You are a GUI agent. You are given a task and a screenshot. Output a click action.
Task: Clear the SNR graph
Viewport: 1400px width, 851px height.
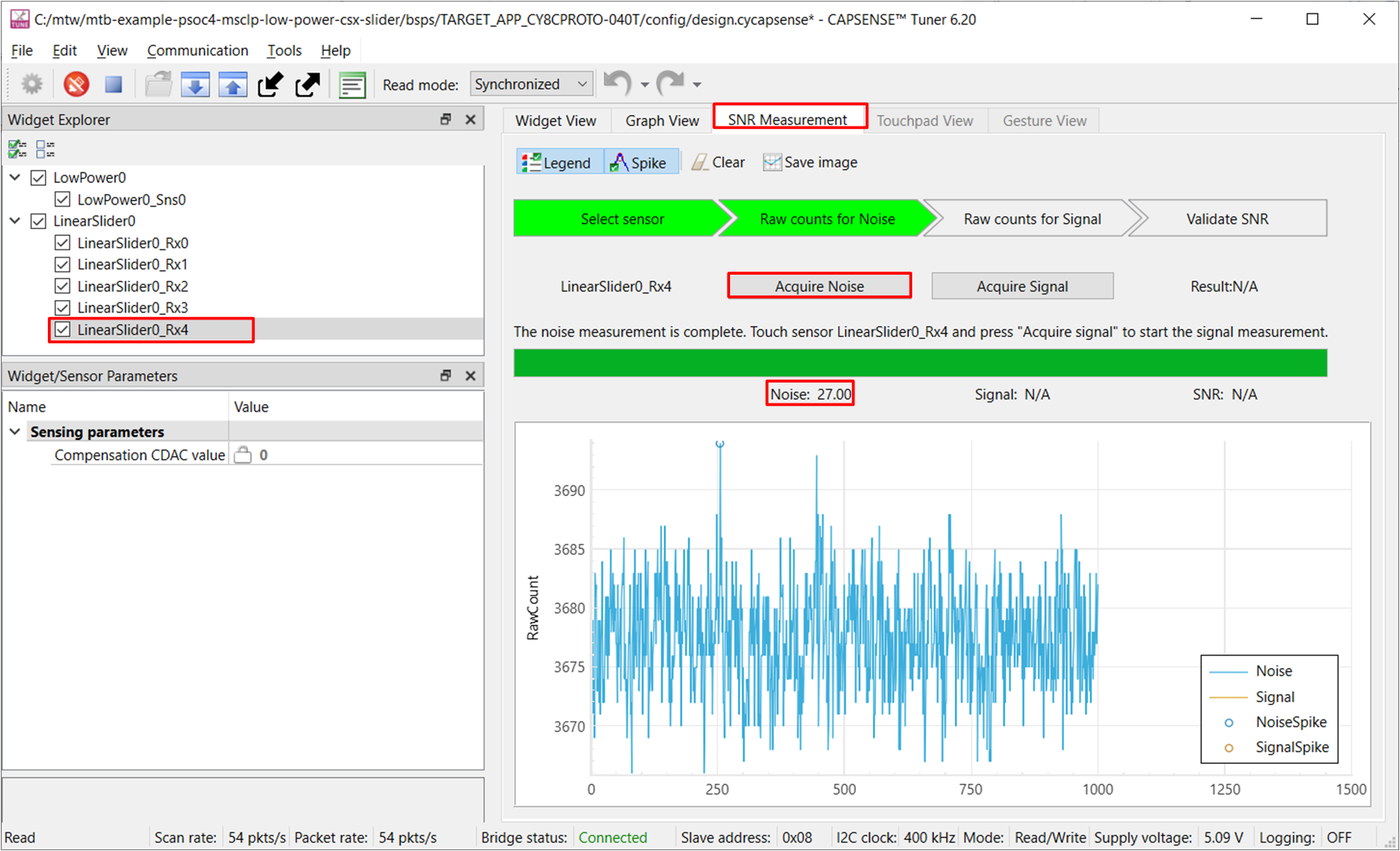[719, 162]
